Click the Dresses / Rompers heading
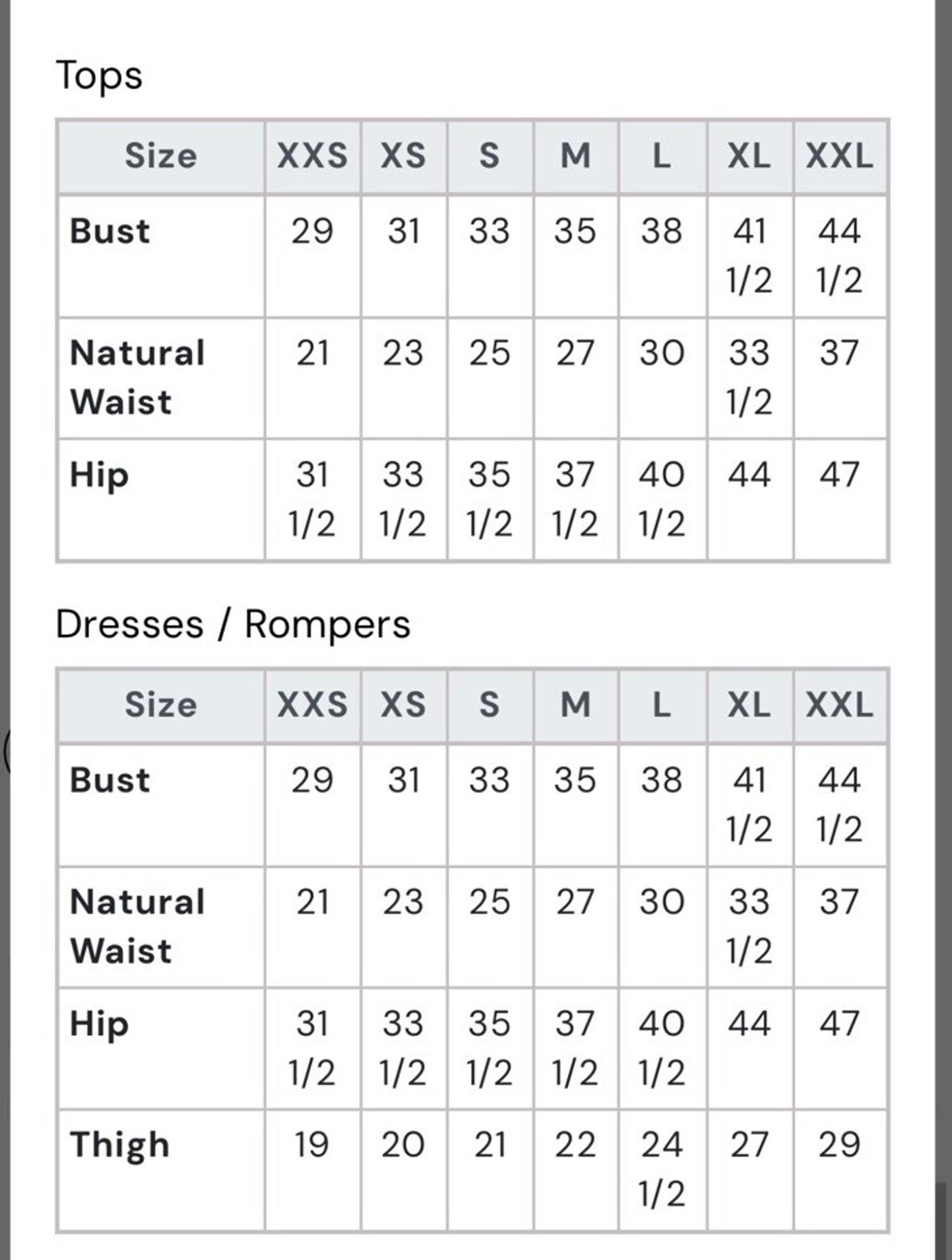The height and width of the screenshot is (1260, 952). pos(233,624)
